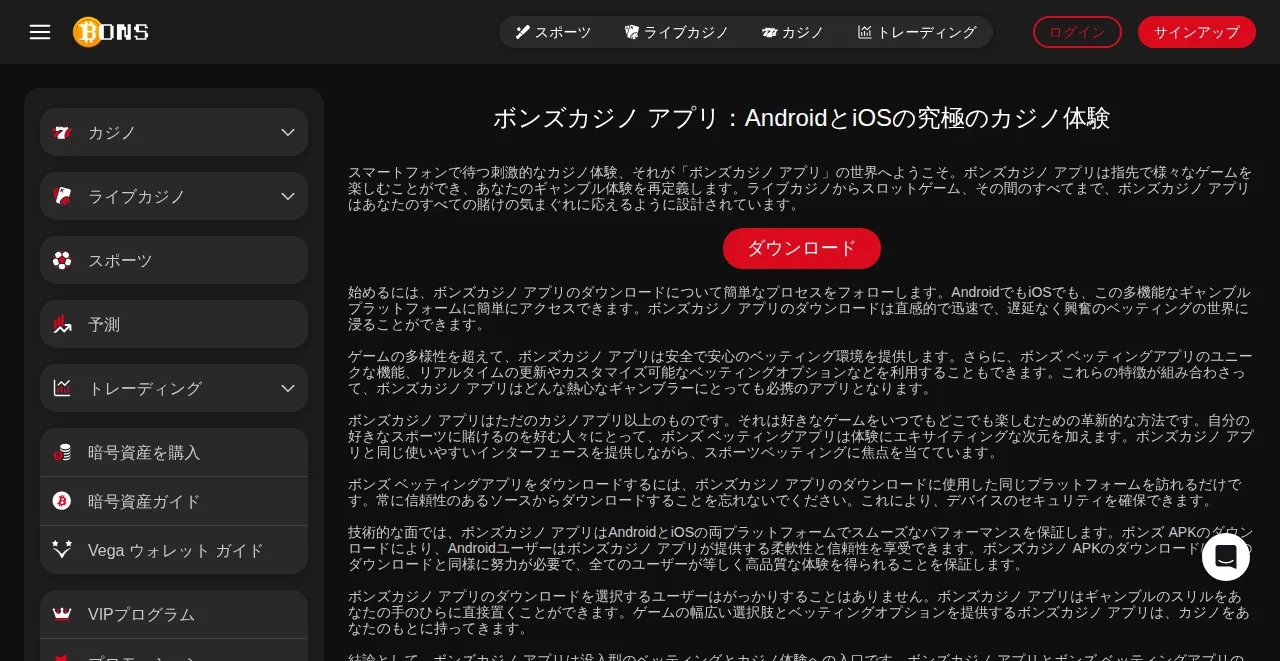Expand the カジノ sidebar section
The height and width of the screenshot is (661, 1280).
288,132
